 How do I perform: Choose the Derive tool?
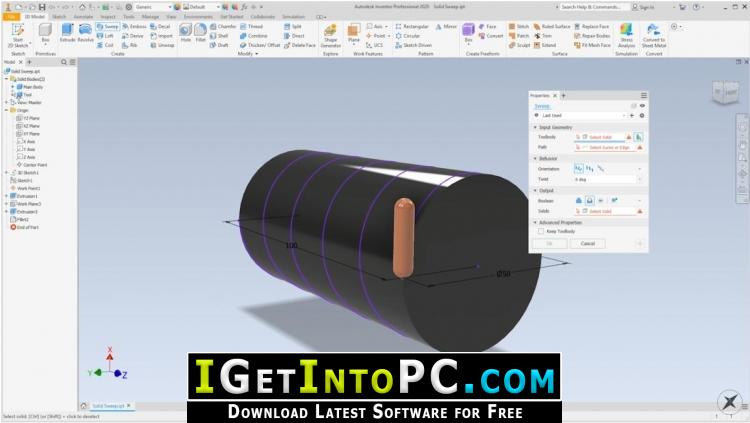pyautogui.click(x=132, y=36)
